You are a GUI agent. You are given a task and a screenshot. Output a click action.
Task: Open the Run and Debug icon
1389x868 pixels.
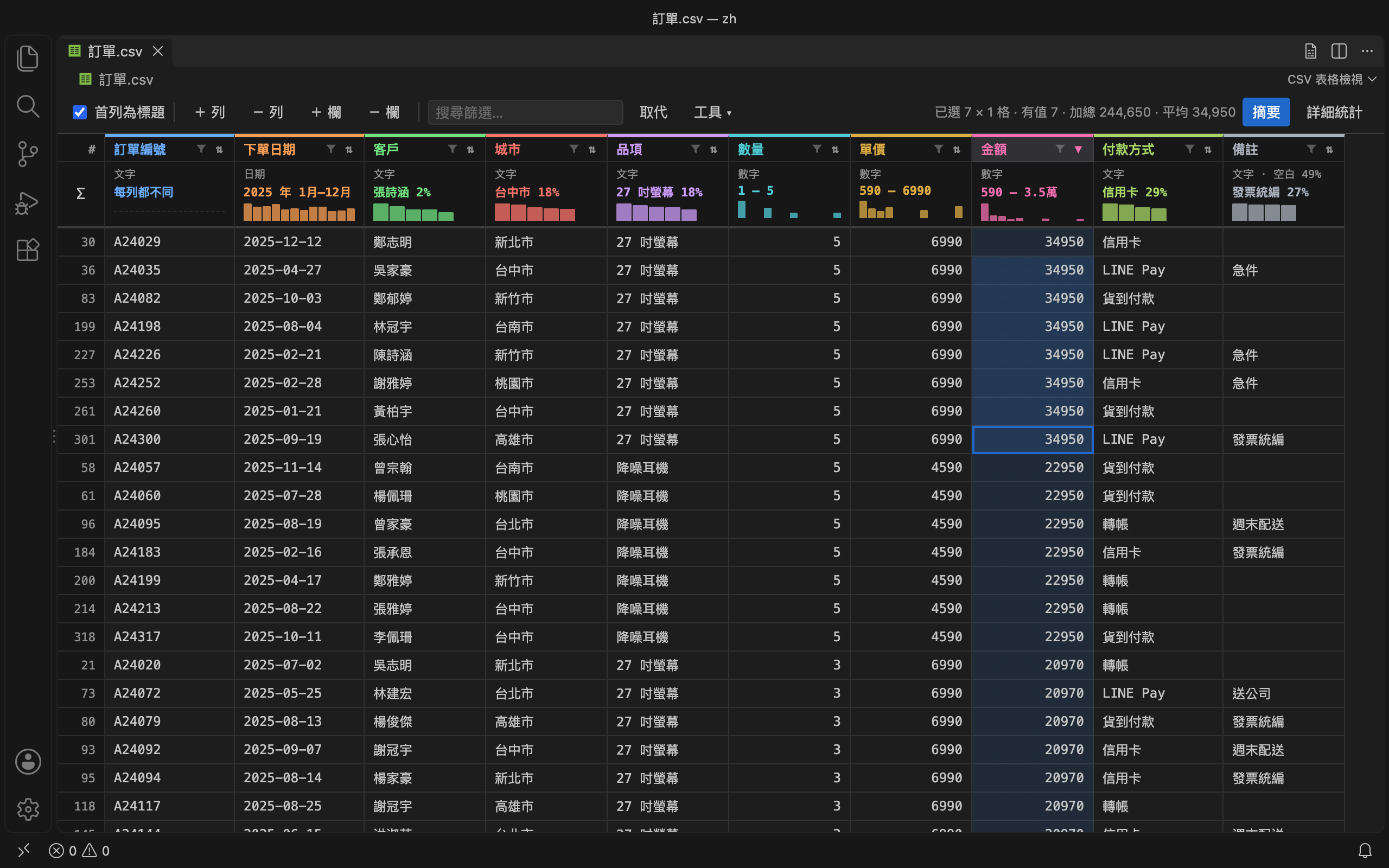point(28,203)
